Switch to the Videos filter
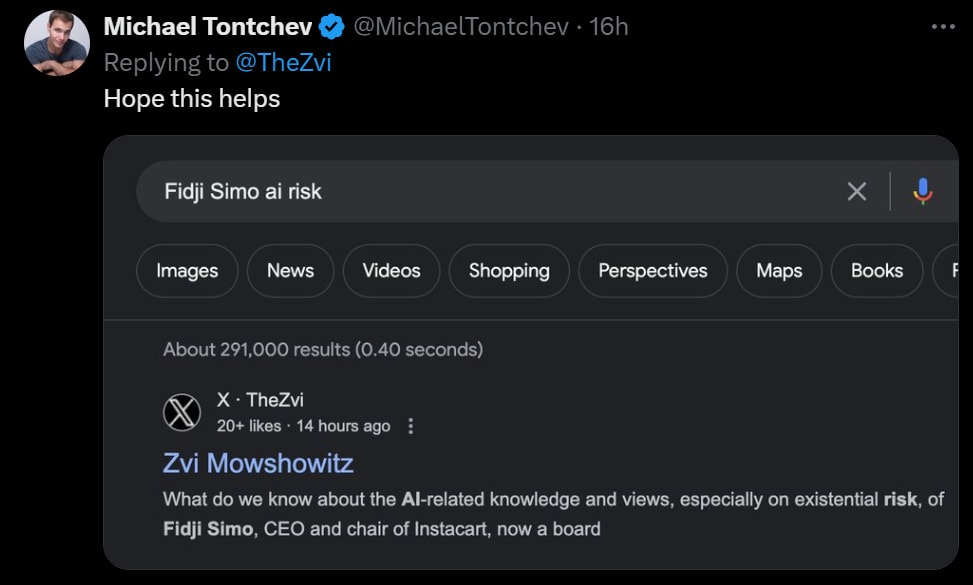Screen dimensions: 973x585 click(x=392, y=270)
